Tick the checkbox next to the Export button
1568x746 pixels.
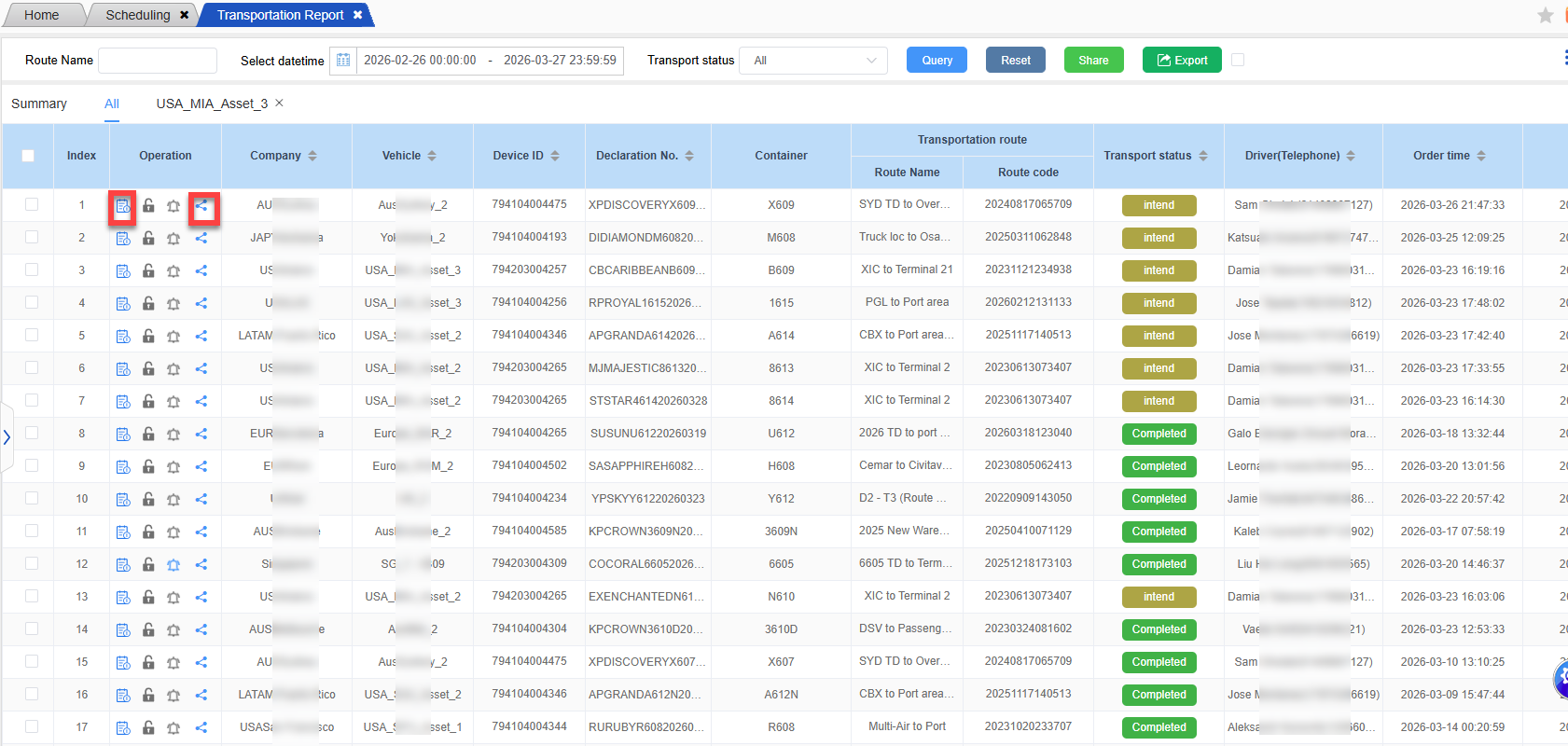coord(1238,60)
